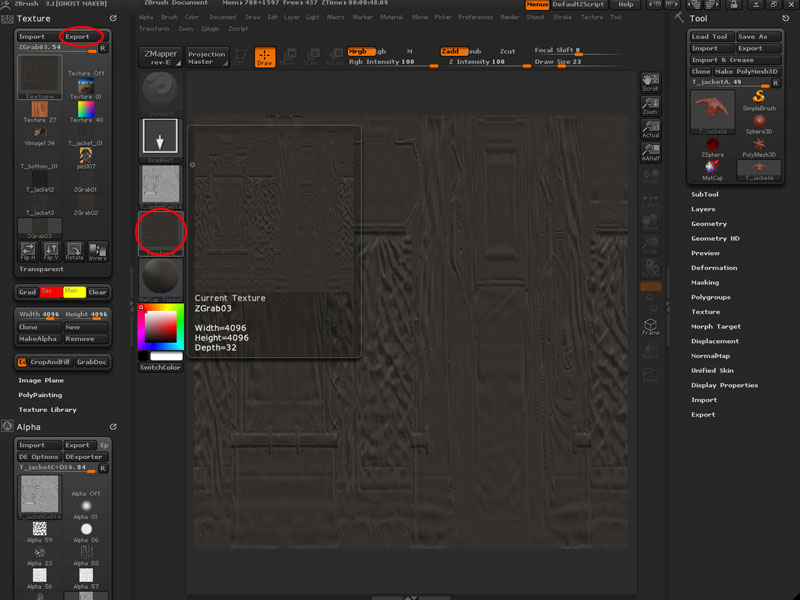Open the Document menu
The width and height of the screenshot is (800, 600).
[222, 17]
